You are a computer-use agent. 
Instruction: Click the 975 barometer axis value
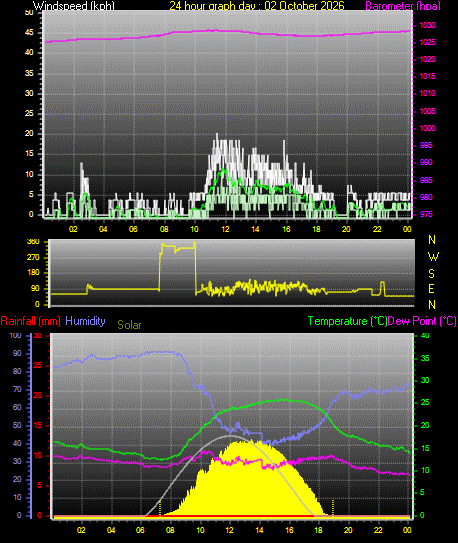click(426, 214)
